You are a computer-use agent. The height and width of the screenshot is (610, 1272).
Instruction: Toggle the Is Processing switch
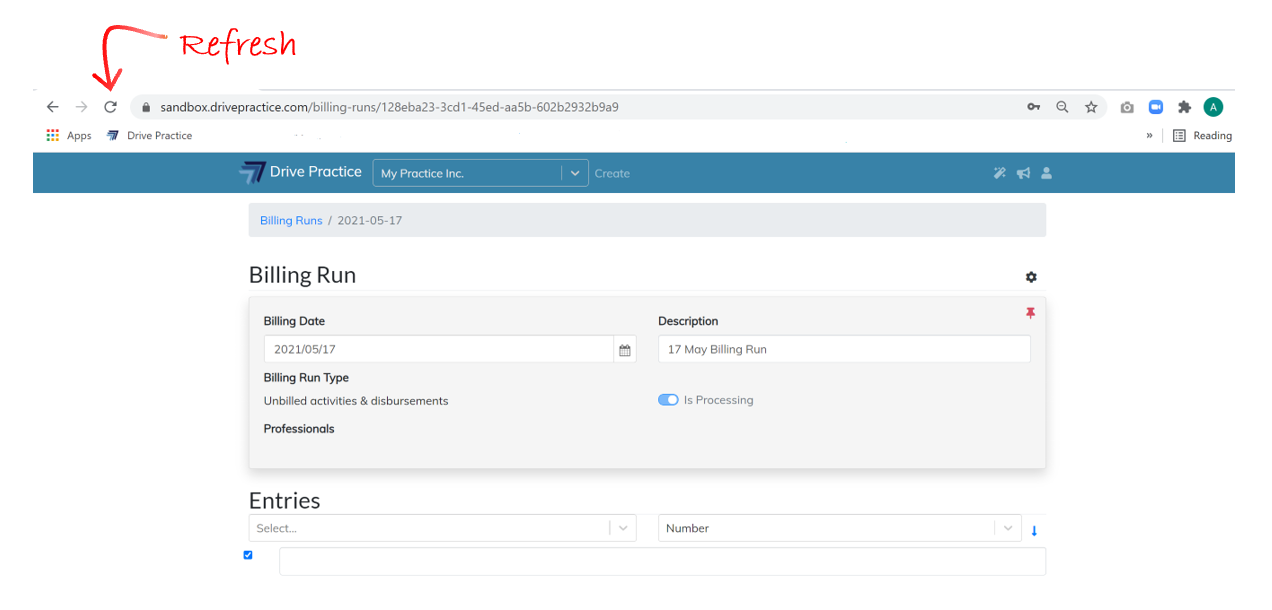[668, 400]
